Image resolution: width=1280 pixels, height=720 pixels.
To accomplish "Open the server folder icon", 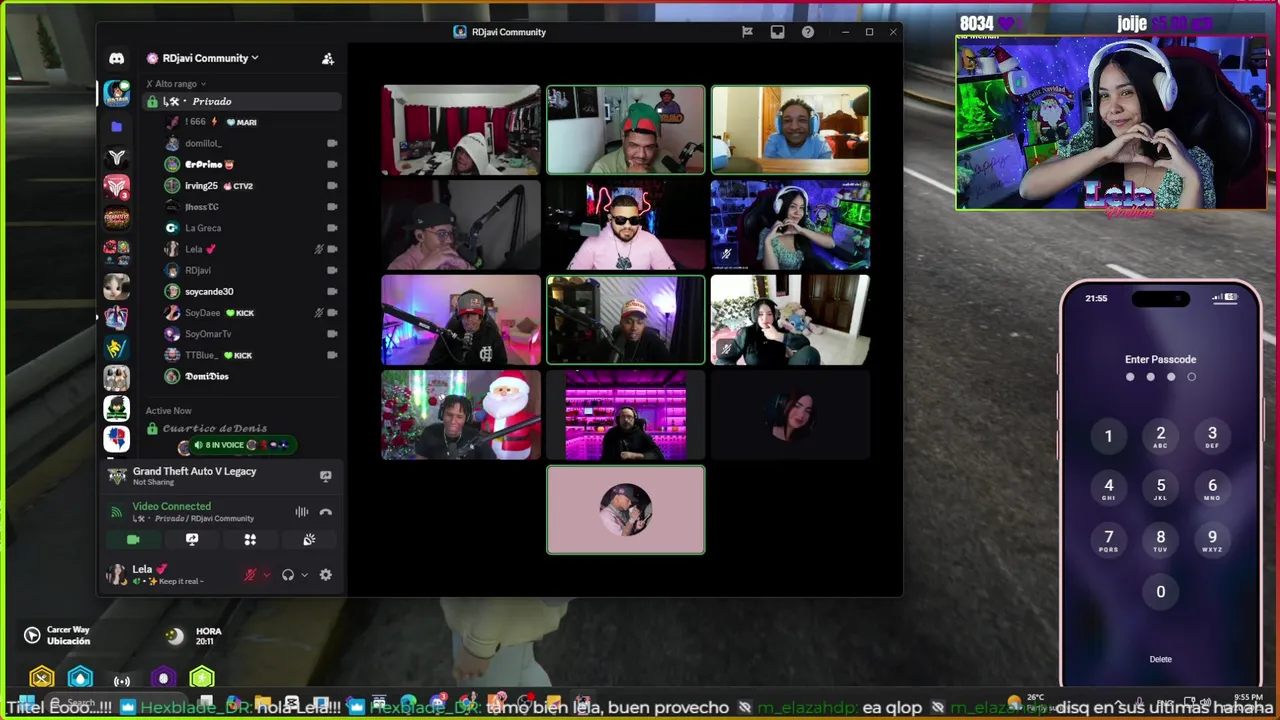I will pos(117,127).
